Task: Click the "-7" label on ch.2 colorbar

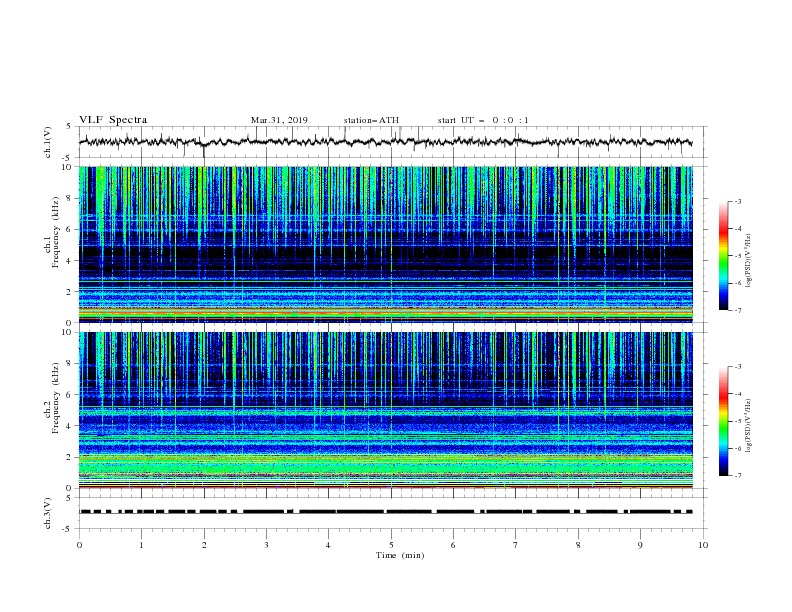Action: click(737, 475)
